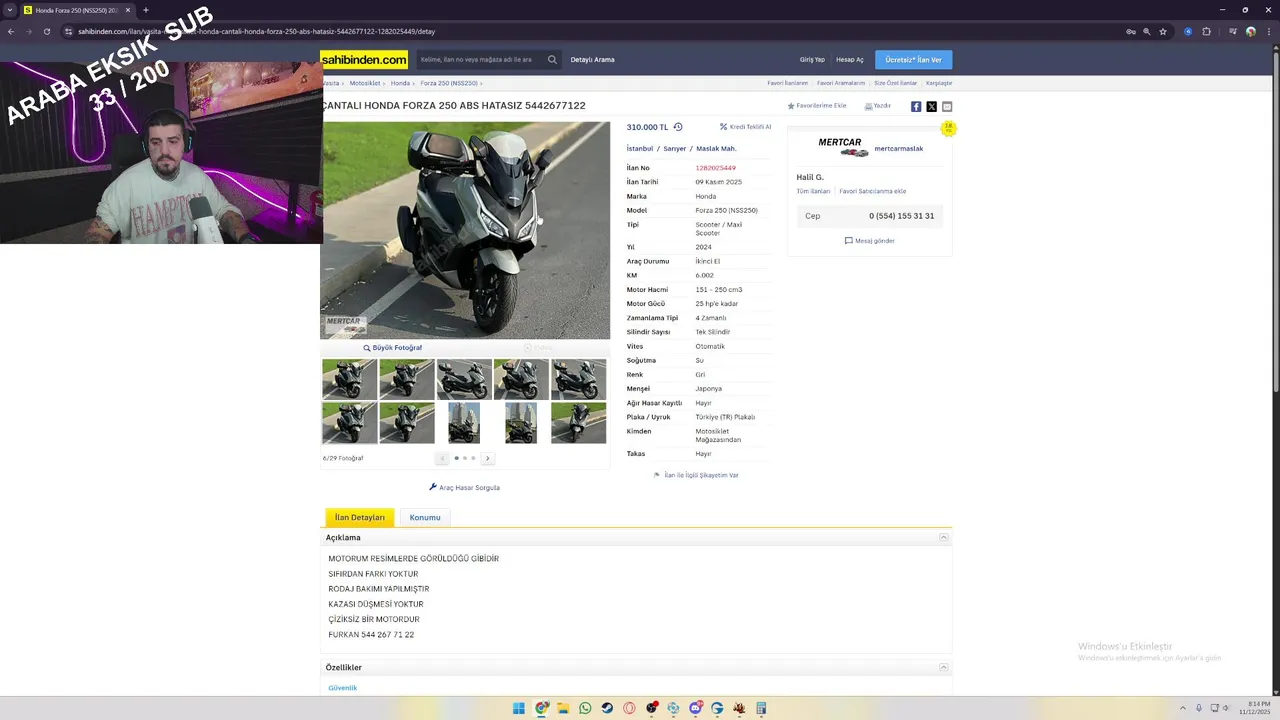Open Calculator from taskbar

click(x=761, y=708)
